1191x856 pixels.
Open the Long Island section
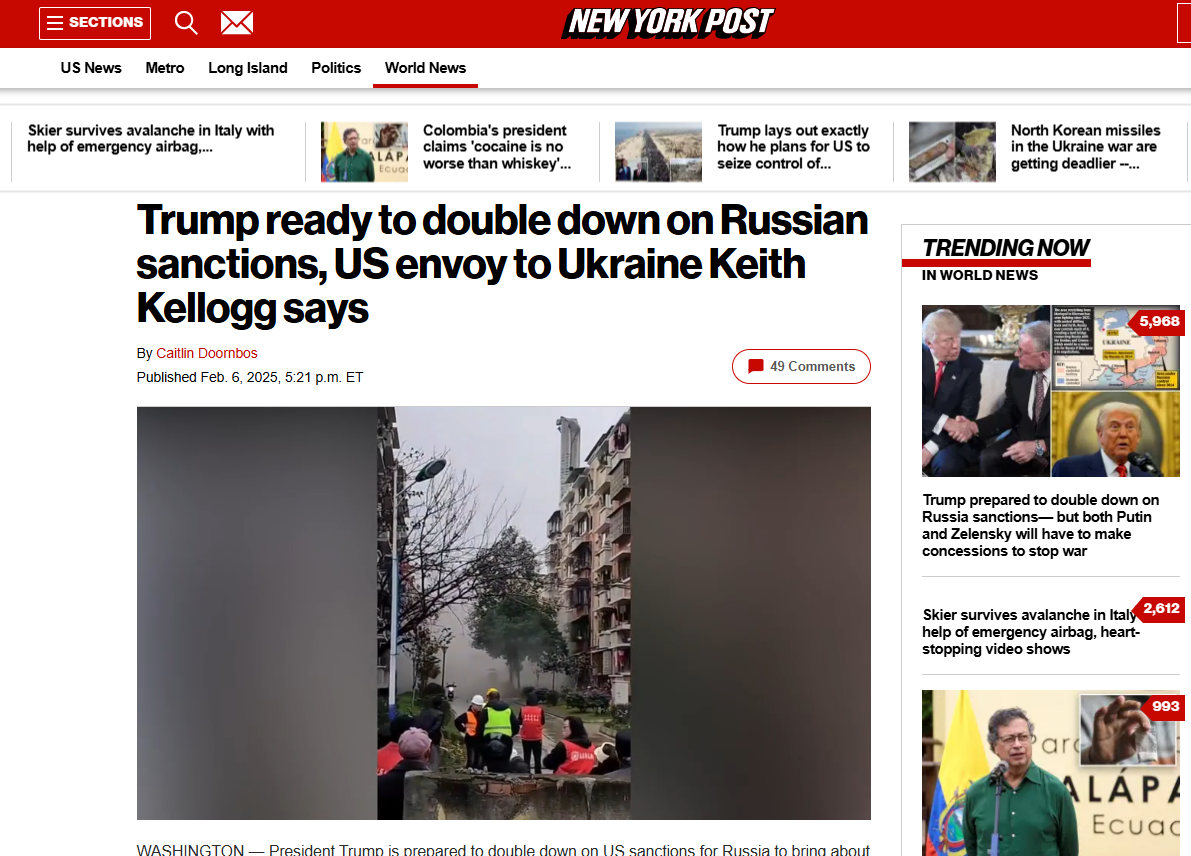tap(248, 68)
